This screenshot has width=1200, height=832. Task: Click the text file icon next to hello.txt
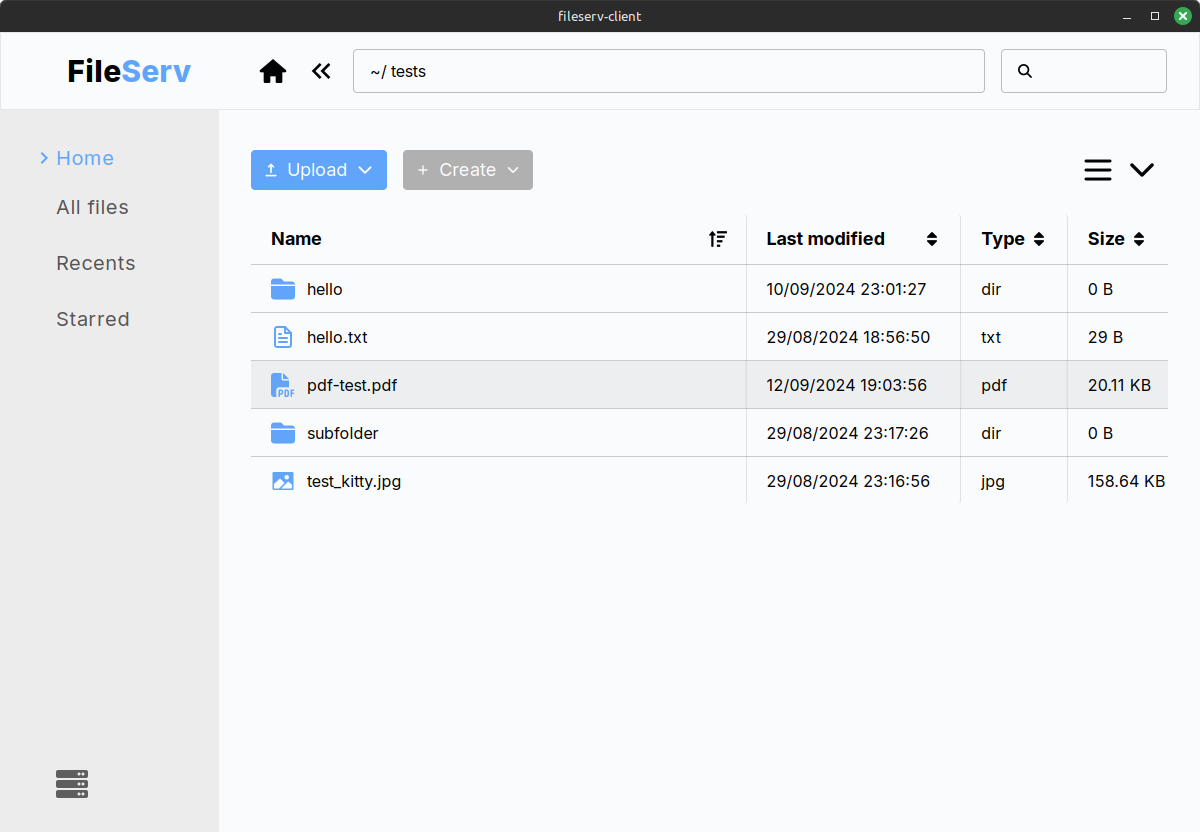pyautogui.click(x=282, y=336)
